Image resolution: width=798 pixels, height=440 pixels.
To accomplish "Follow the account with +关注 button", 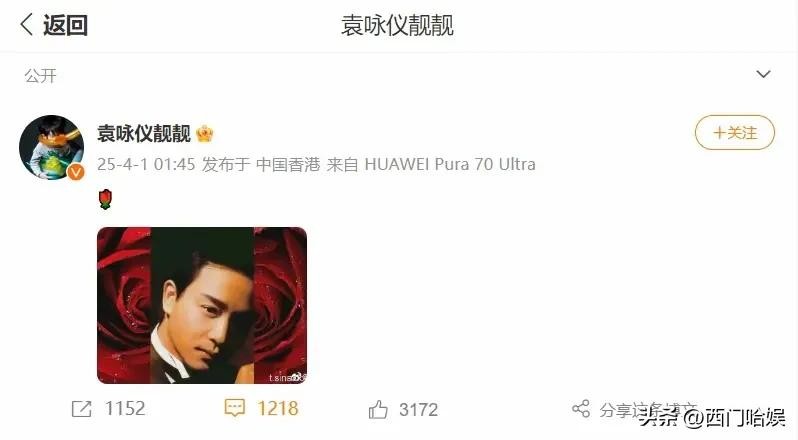I will tap(735, 133).
